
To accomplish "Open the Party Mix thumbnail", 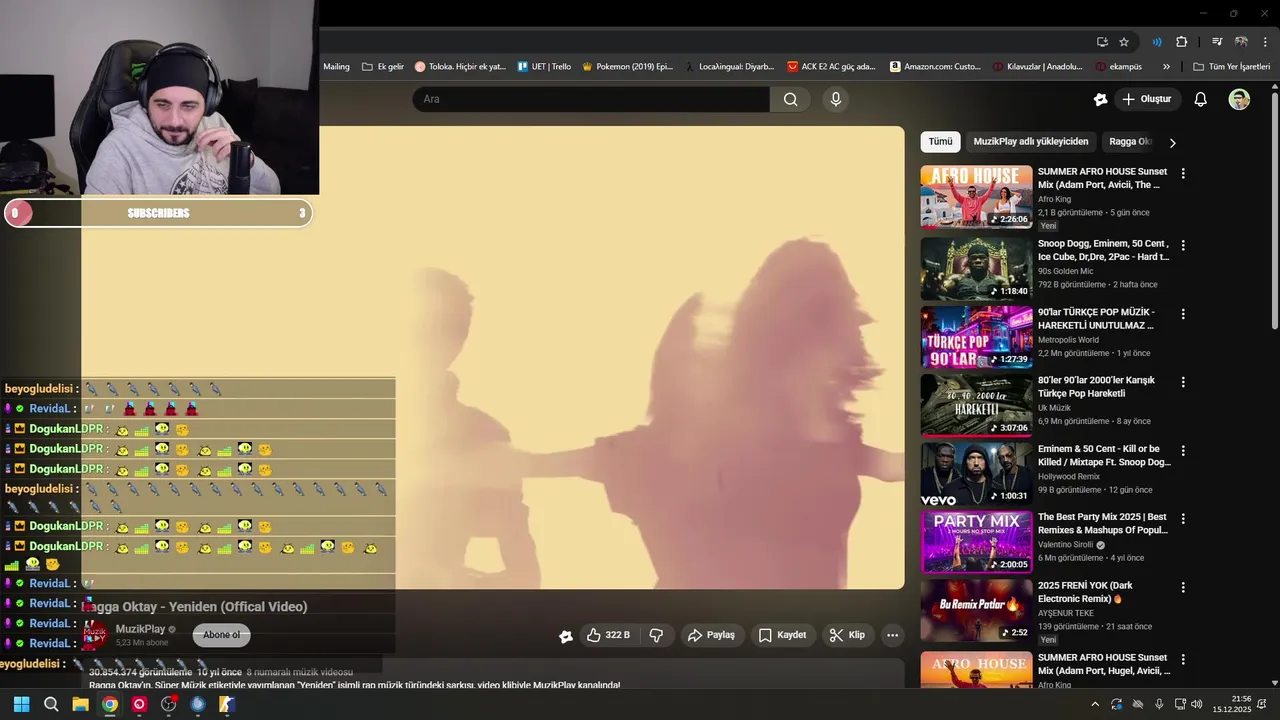I will pos(976,541).
